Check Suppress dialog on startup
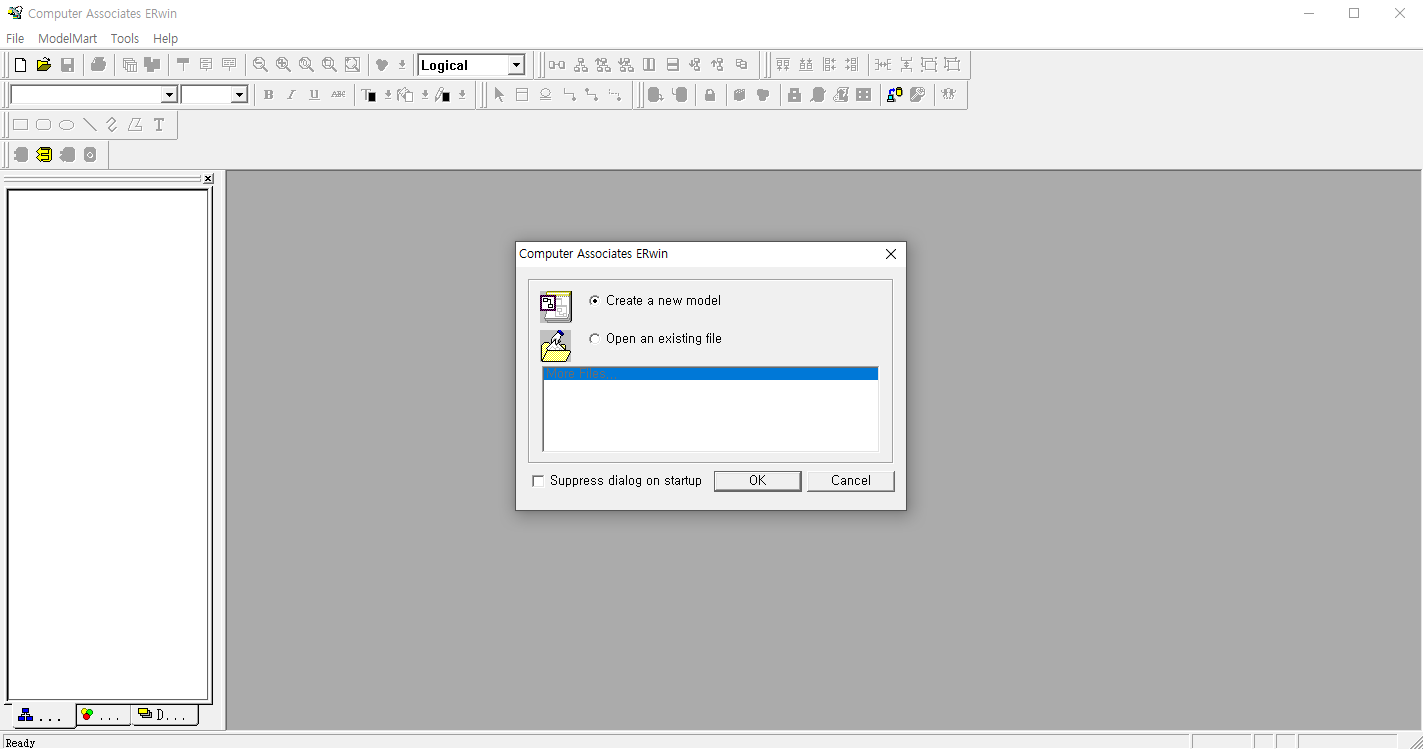This screenshot has height=749, width=1423. coord(539,481)
